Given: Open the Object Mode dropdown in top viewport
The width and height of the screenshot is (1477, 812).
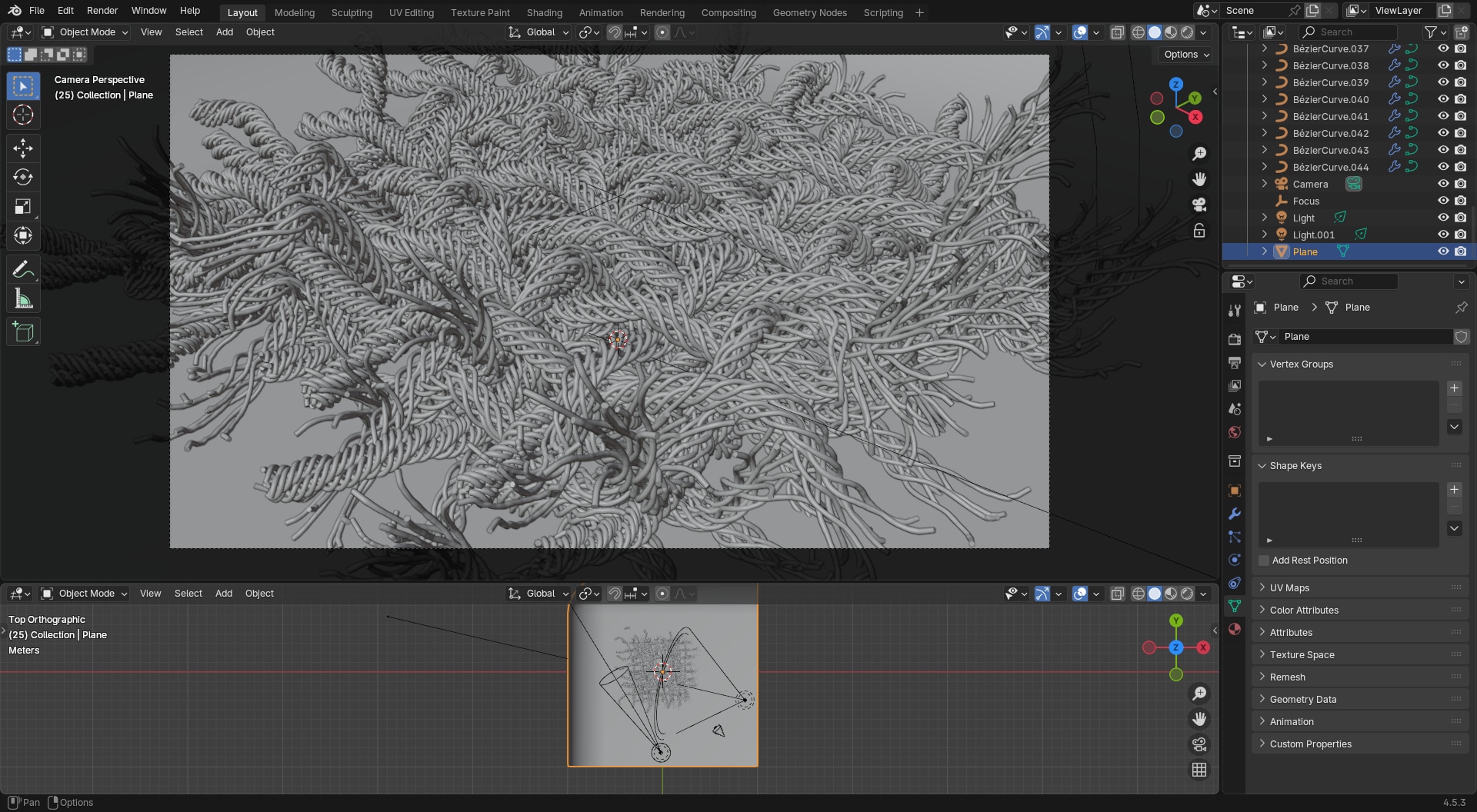Looking at the screenshot, I should tap(85, 32).
